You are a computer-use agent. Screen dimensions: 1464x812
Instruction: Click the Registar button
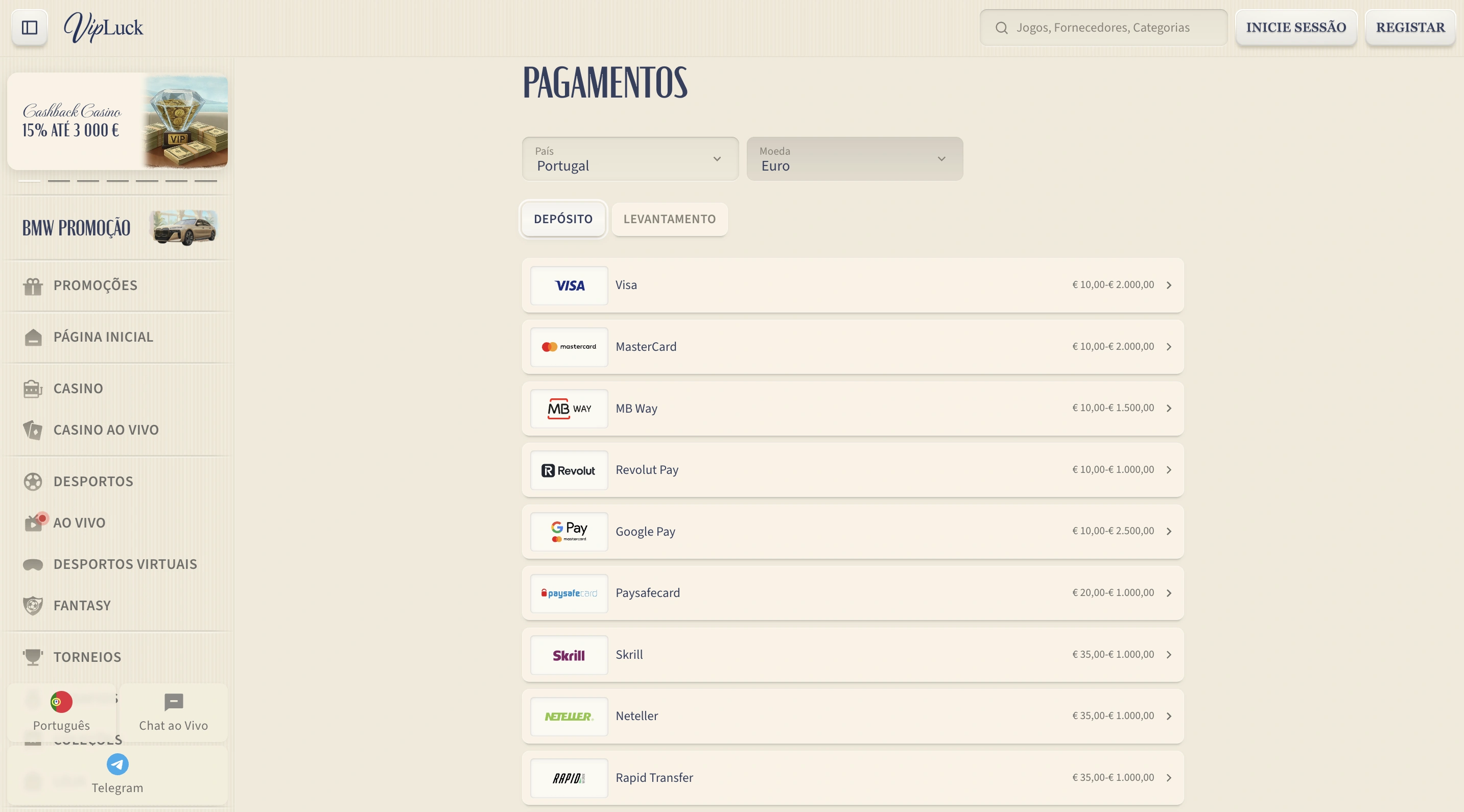[x=1410, y=28]
